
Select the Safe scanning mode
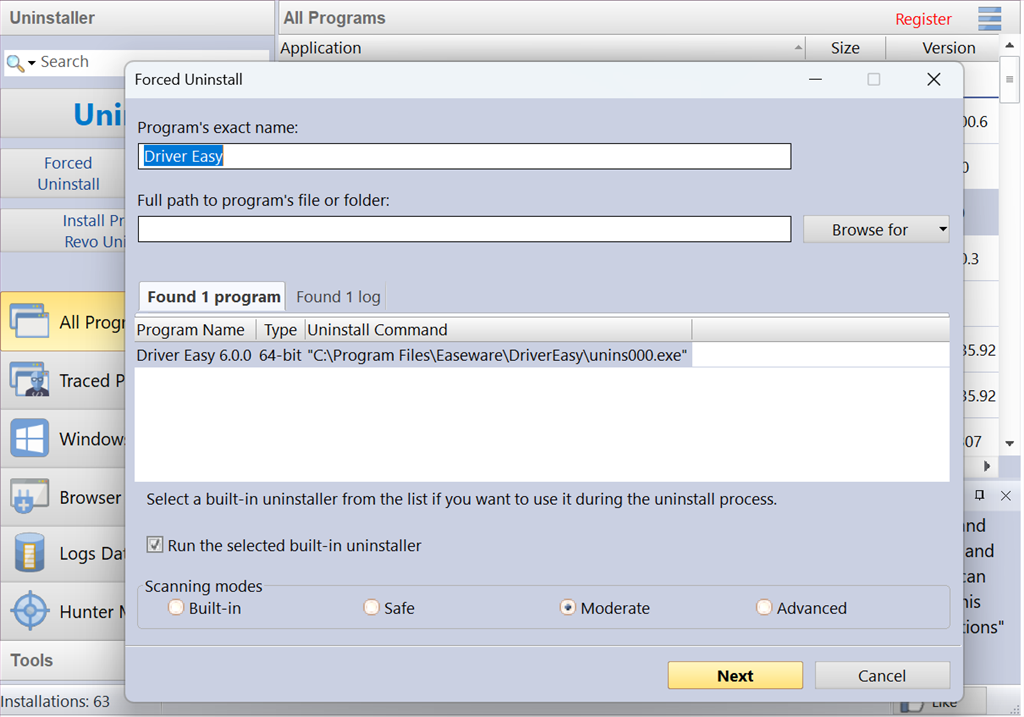point(372,608)
